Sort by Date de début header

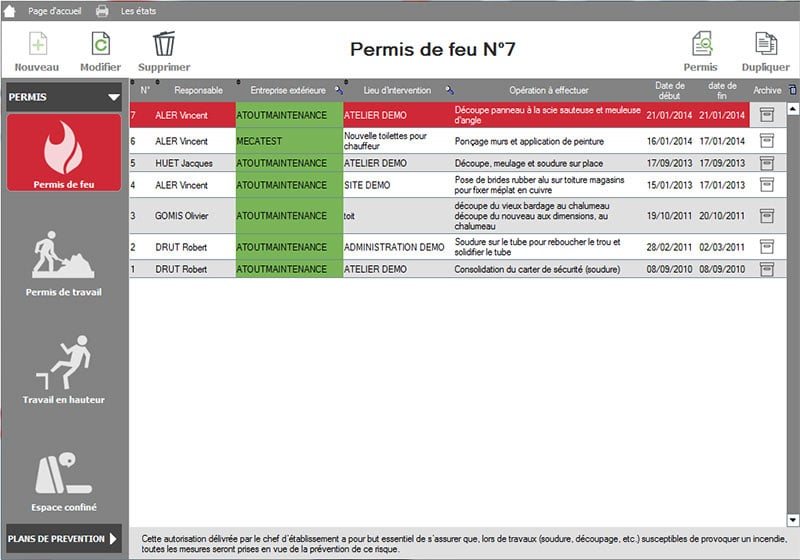670,90
